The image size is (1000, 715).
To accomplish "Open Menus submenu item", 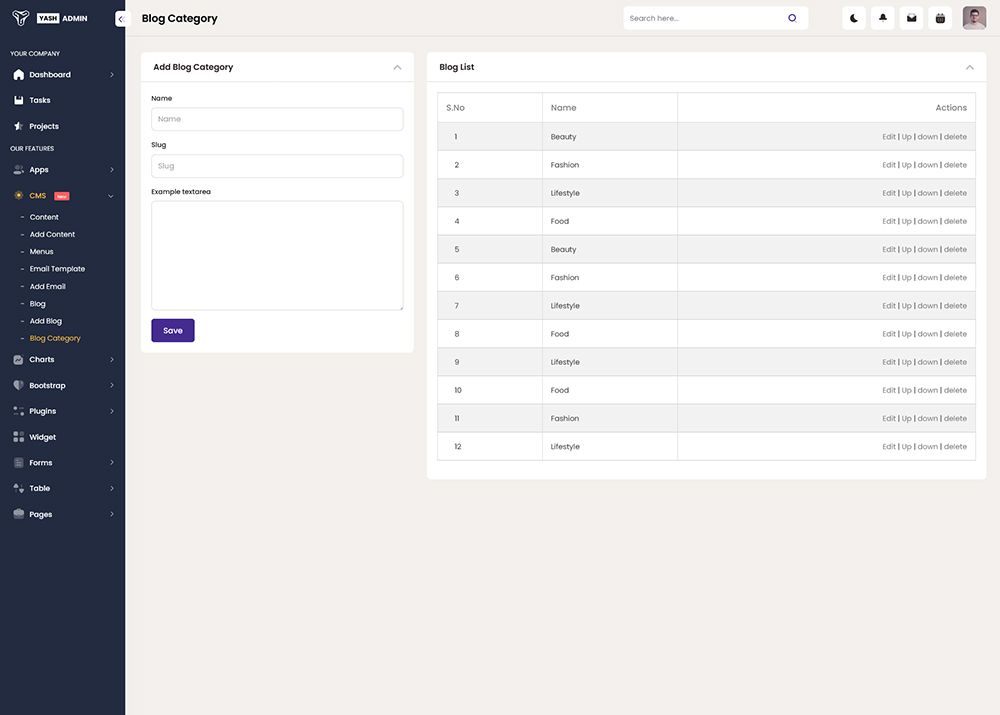I will pyautogui.click(x=41, y=251).
